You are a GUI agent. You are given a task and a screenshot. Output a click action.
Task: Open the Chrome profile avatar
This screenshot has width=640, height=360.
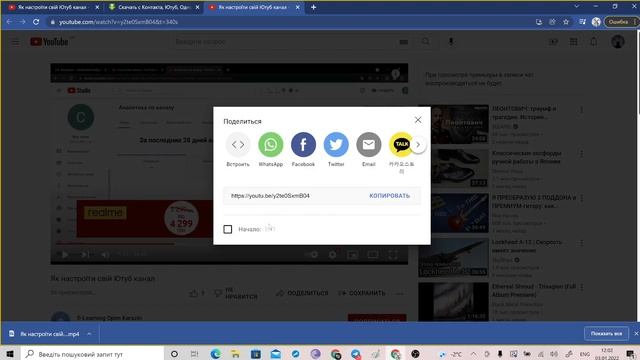click(x=596, y=22)
